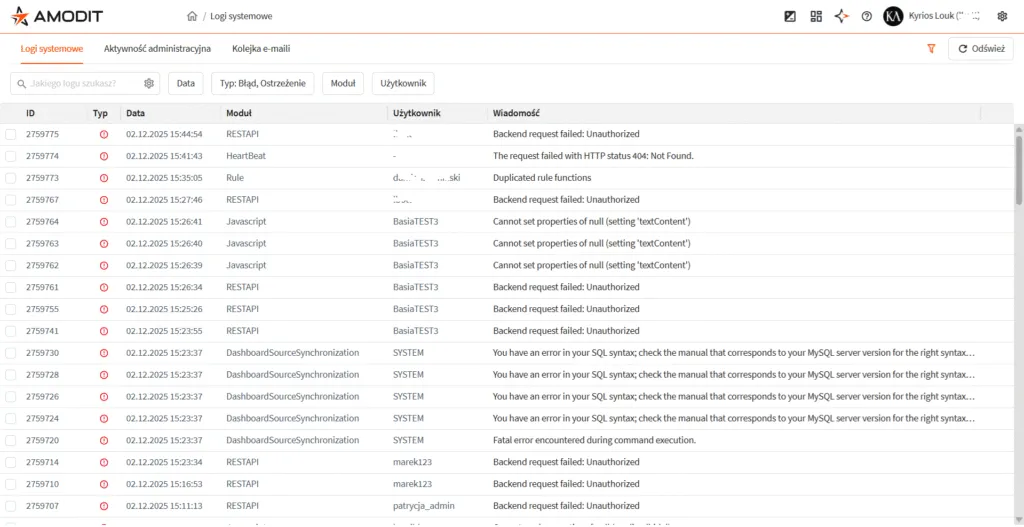Open the help question mark icon
Image resolution: width=1024 pixels, height=527 pixels.
coord(867,16)
